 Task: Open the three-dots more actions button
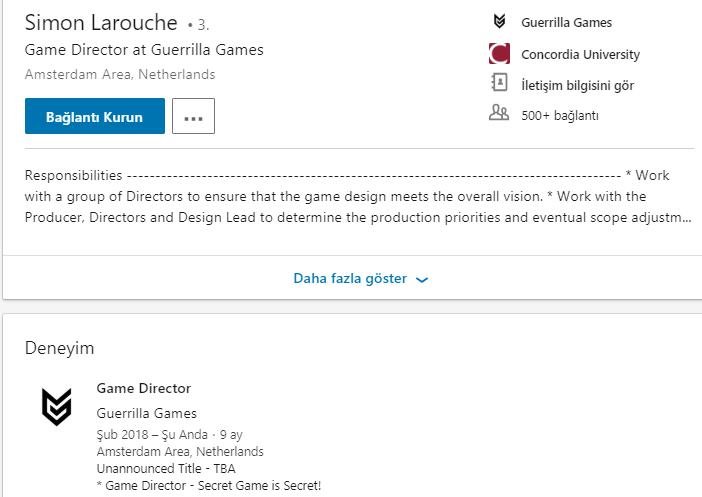(193, 116)
